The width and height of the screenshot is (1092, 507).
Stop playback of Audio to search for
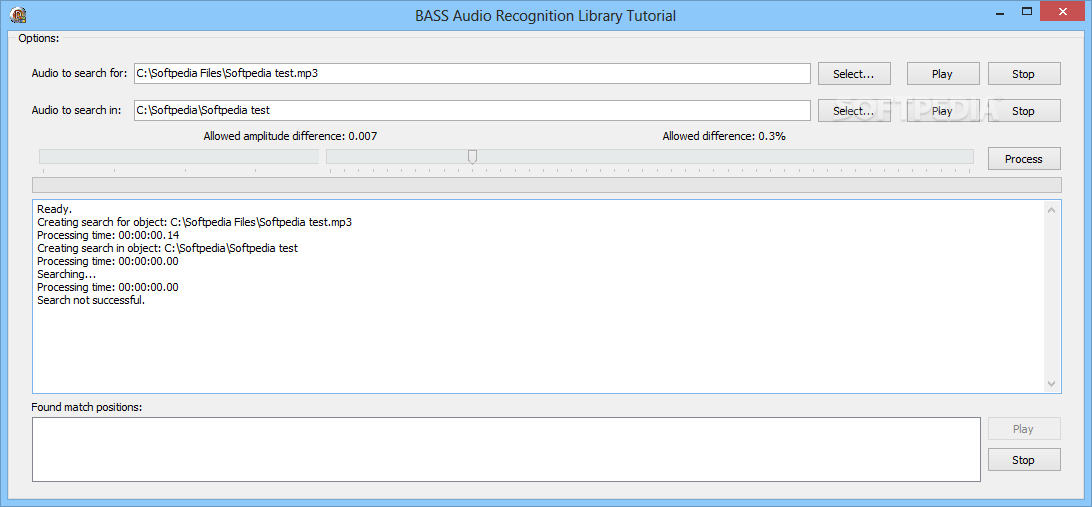tap(1024, 74)
